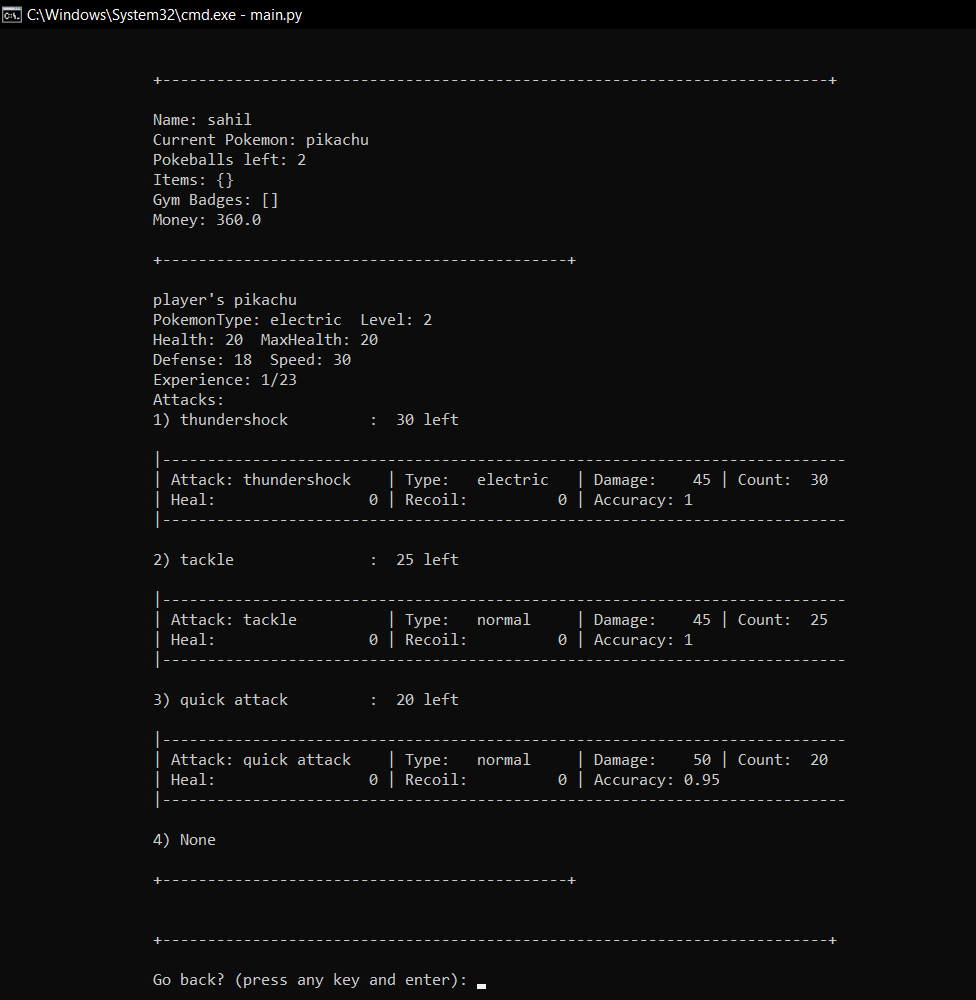Click tackle's 'Count: 25' cell

783,620
